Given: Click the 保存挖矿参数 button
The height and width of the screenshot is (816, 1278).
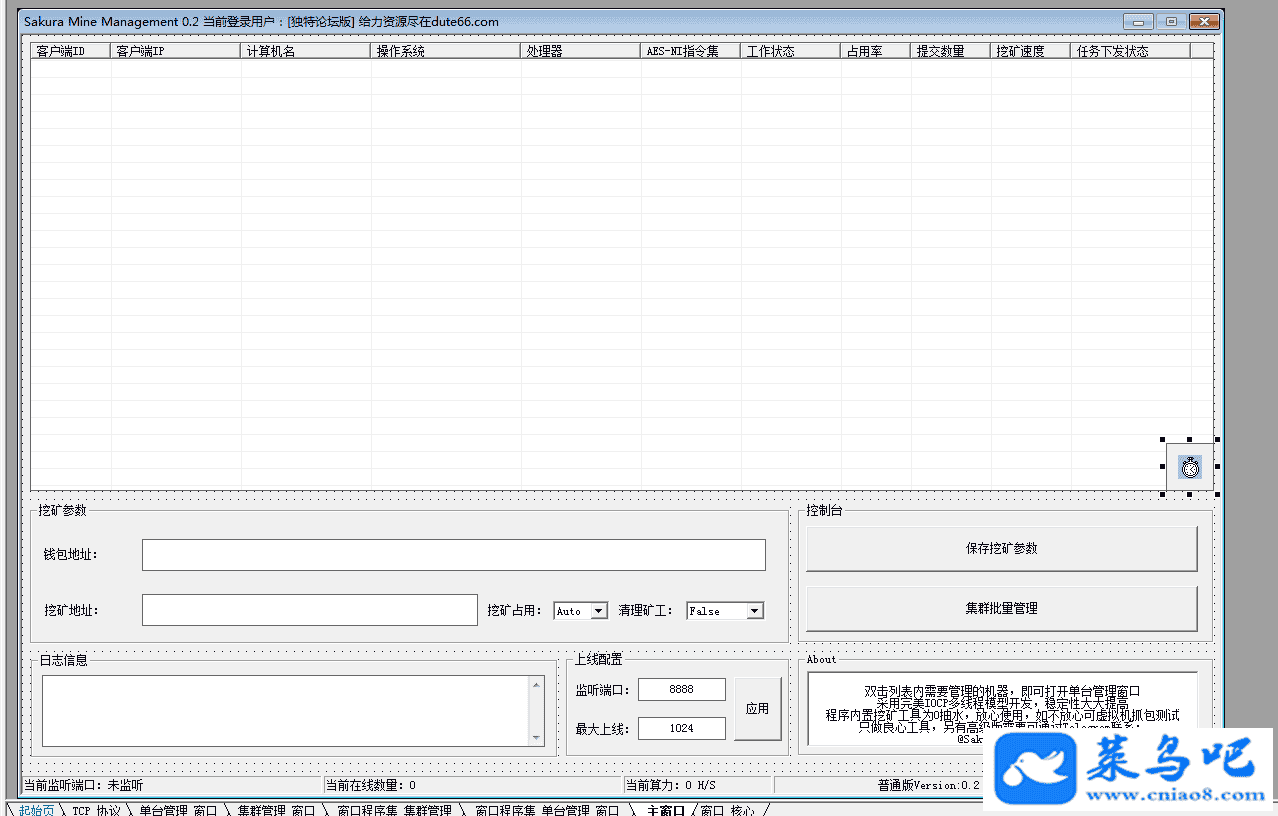Looking at the screenshot, I should coord(1001,549).
